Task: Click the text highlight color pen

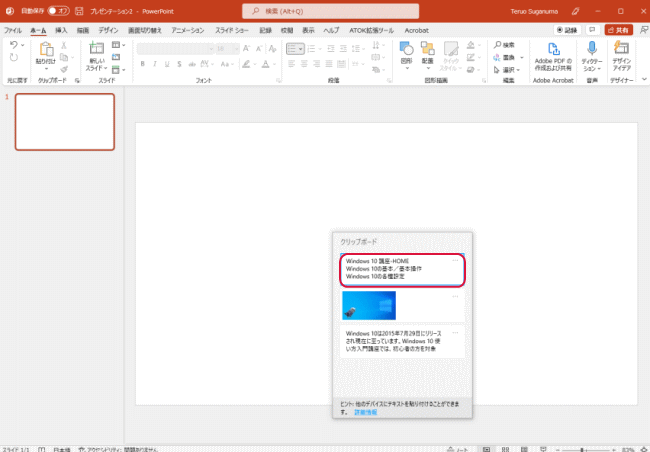Action: point(246,64)
